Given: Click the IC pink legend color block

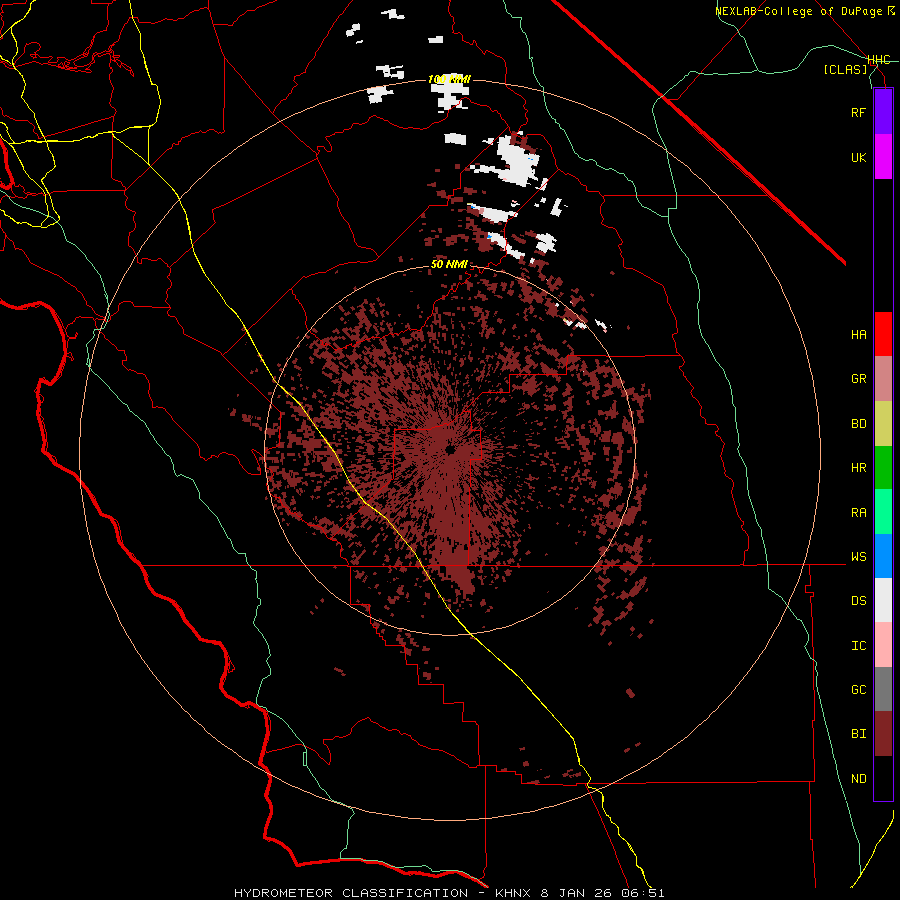Looking at the screenshot, I should coord(883,645).
